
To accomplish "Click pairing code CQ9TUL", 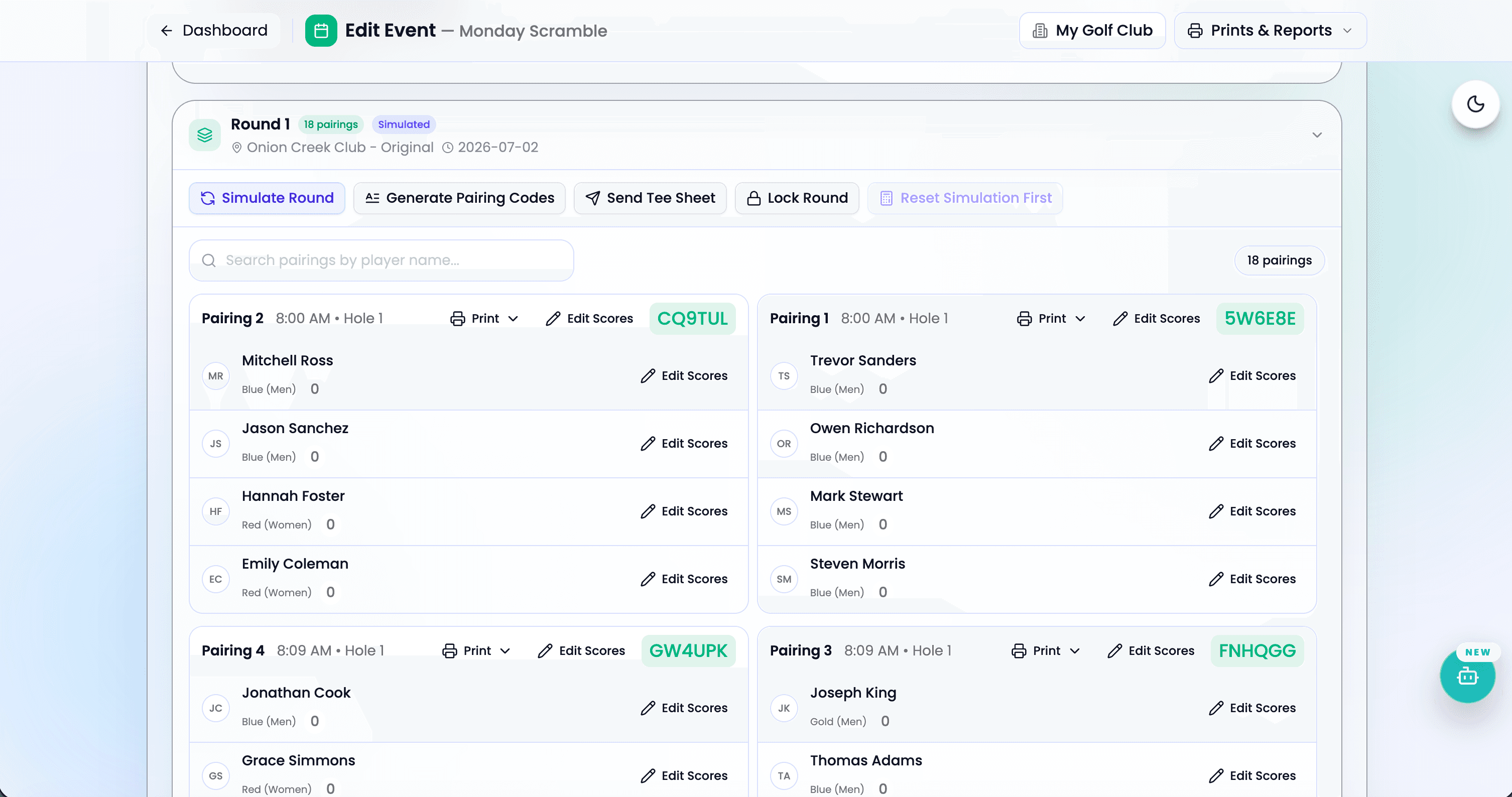I will (x=693, y=318).
